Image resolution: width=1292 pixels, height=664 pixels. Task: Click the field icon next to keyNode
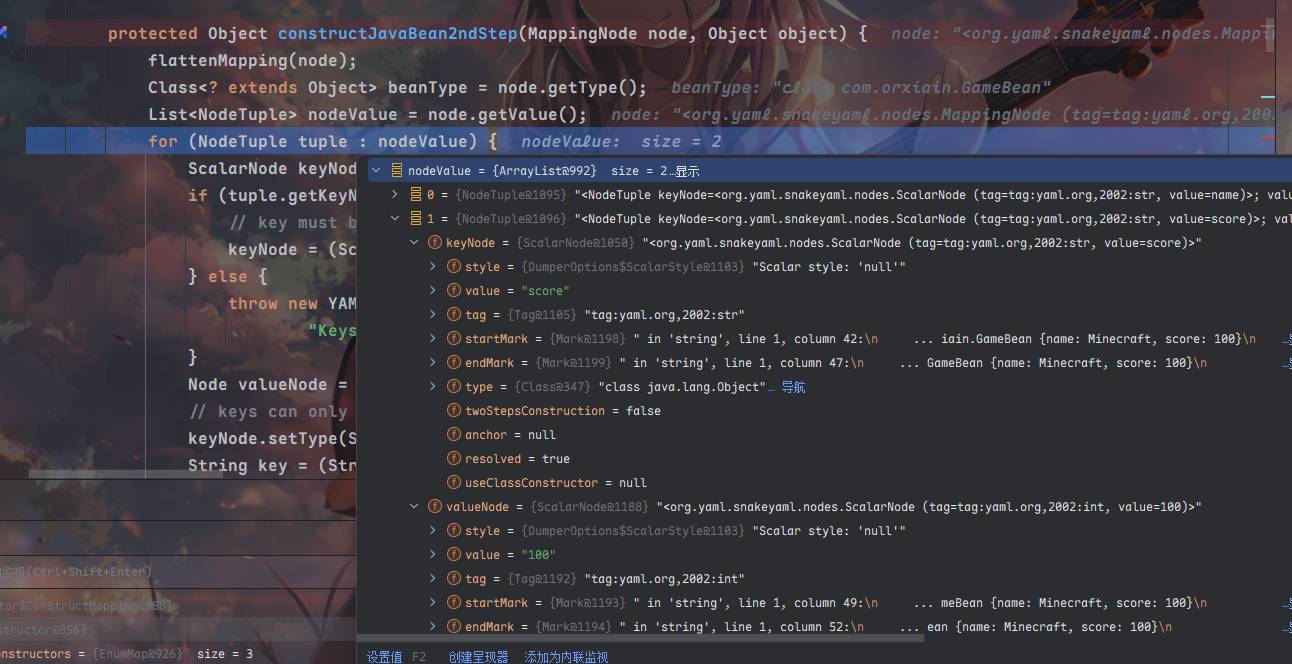click(x=435, y=243)
